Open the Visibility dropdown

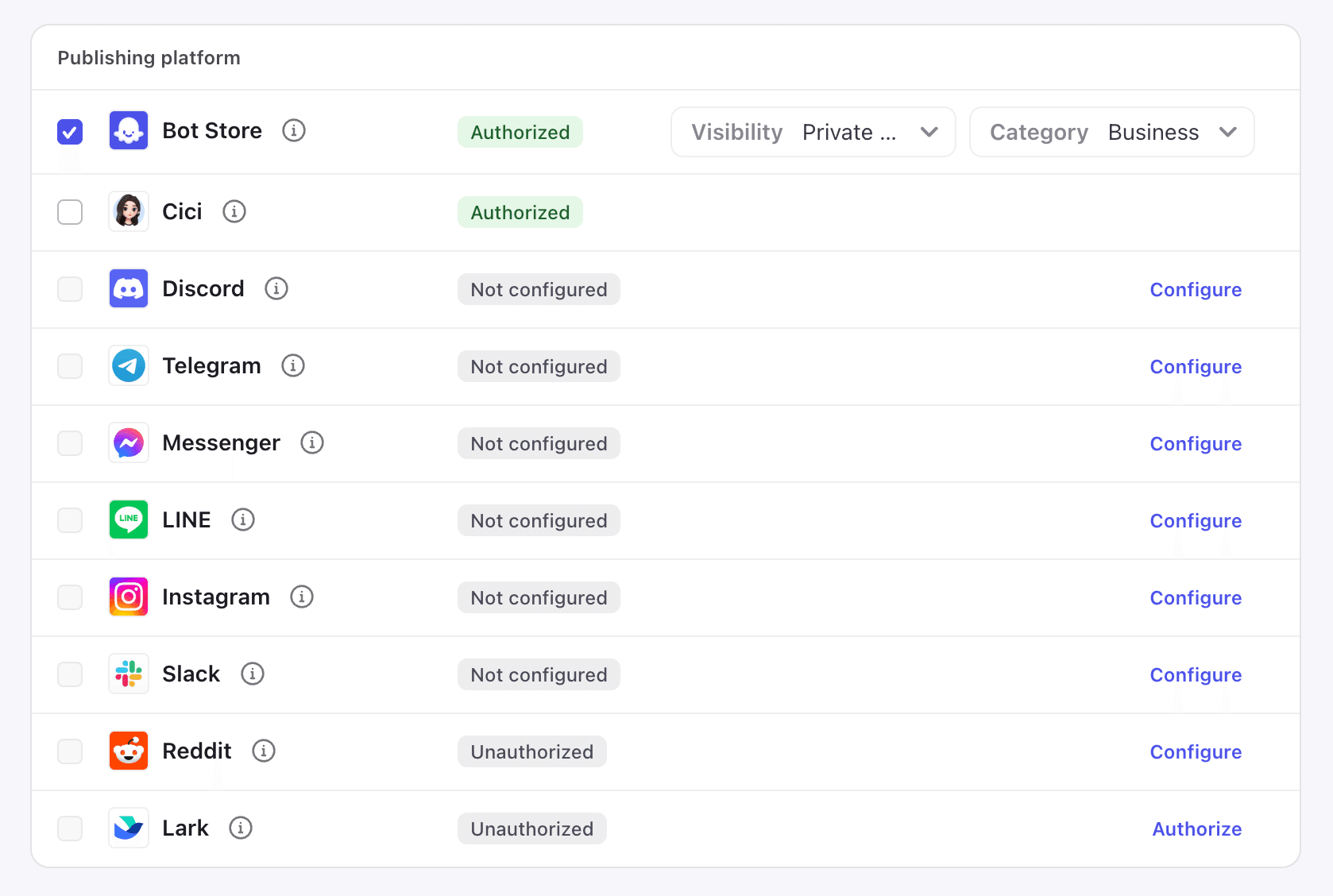point(813,132)
